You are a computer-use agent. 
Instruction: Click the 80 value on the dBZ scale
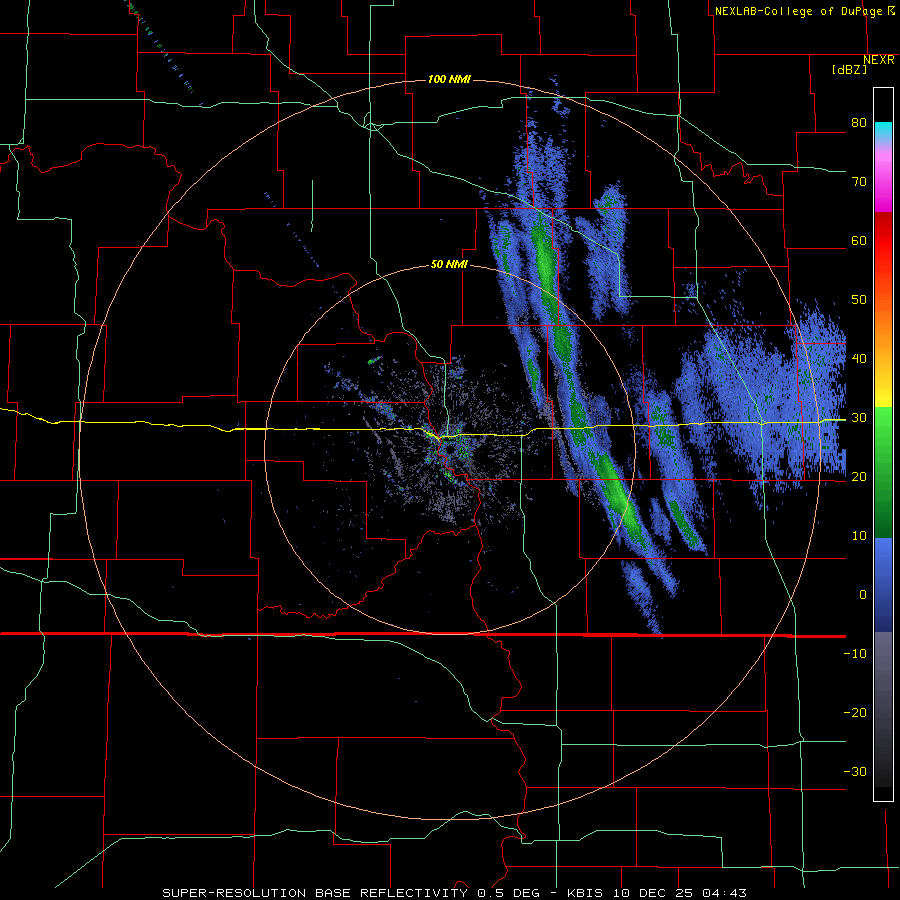pyautogui.click(x=859, y=123)
